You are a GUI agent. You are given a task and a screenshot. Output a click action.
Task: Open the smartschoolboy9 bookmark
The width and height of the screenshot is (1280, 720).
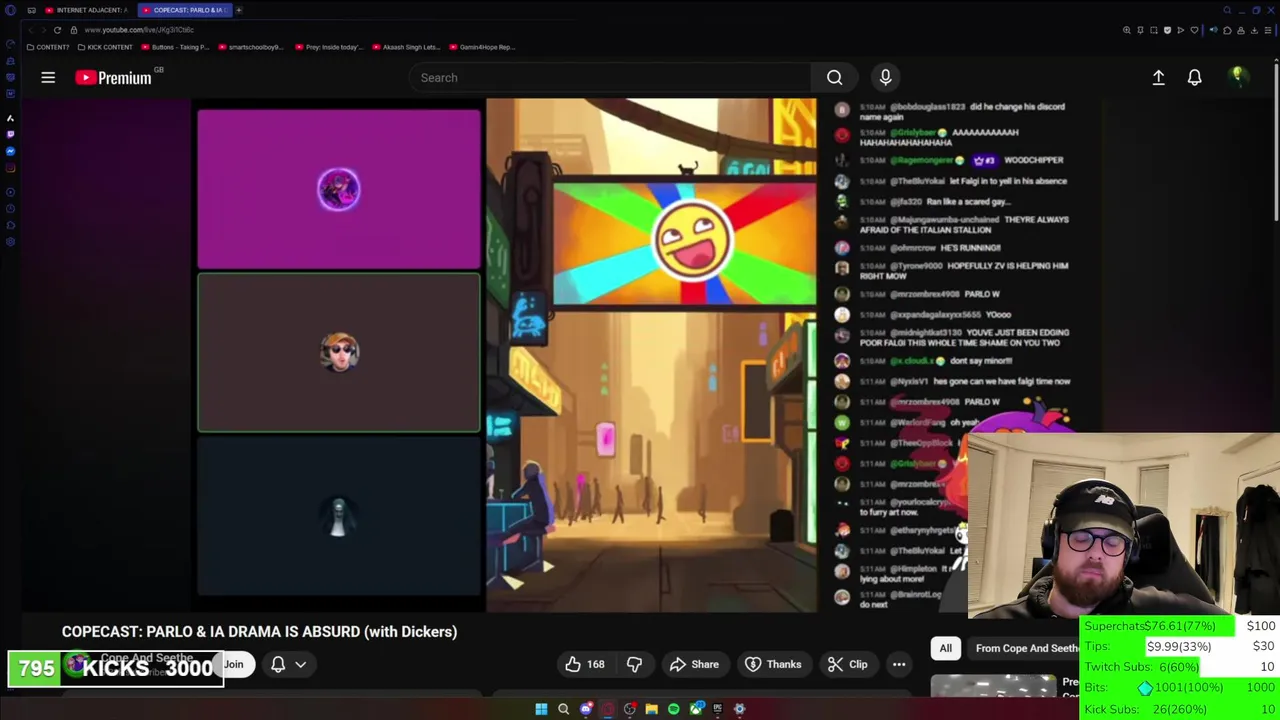[250, 47]
